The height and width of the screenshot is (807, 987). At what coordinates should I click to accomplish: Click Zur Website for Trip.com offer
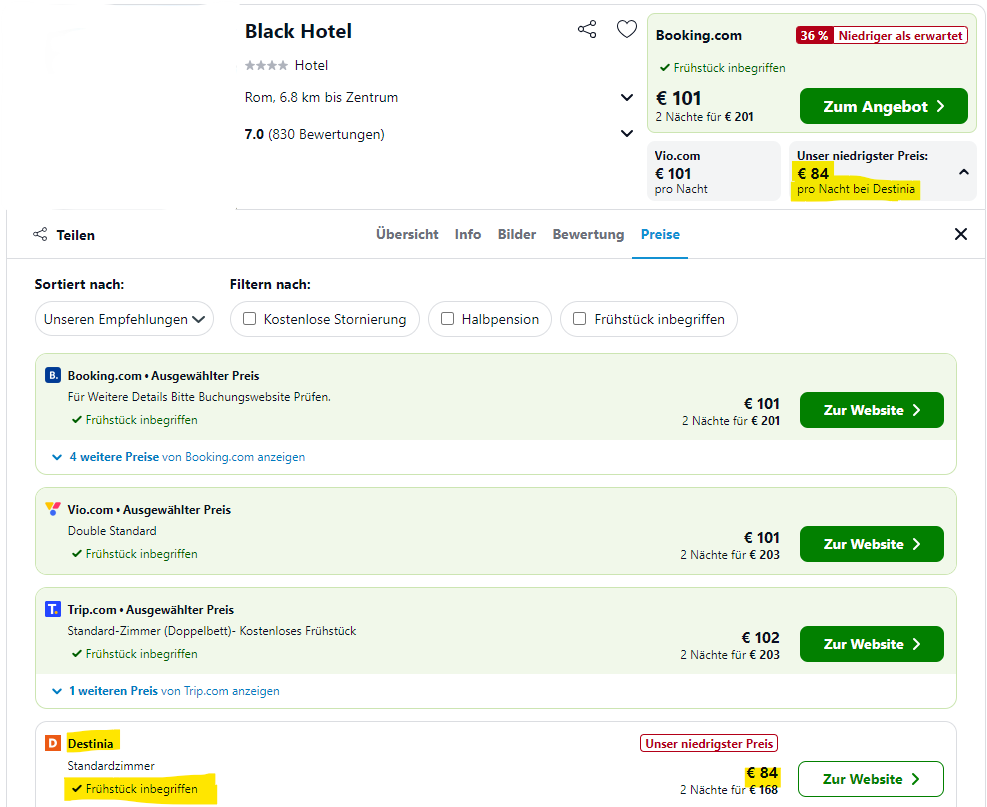tap(872, 644)
